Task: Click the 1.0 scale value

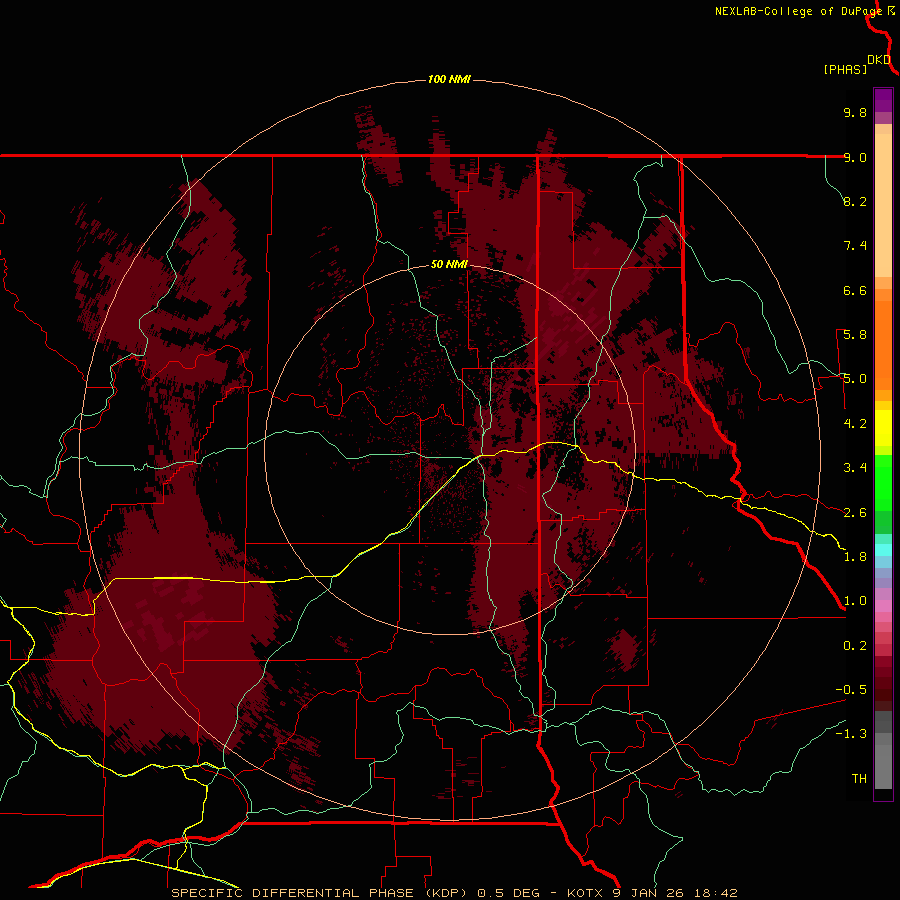Action: pyautogui.click(x=855, y=601)
